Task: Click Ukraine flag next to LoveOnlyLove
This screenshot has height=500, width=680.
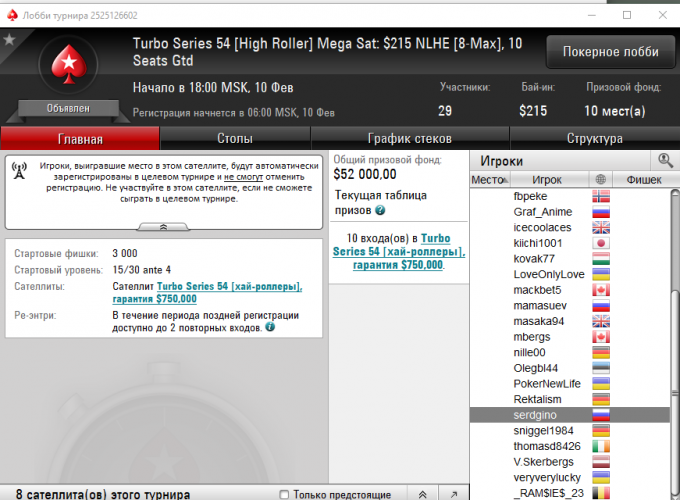Action: [x=601, y=275]
